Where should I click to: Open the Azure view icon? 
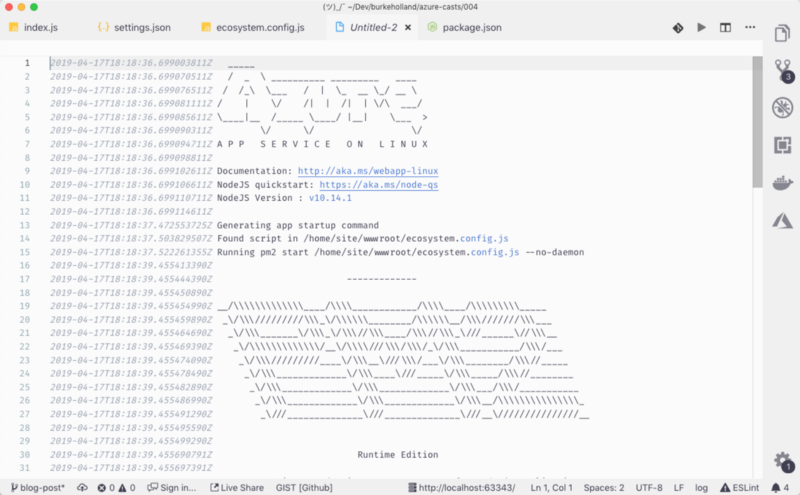(x=782, y=220)
